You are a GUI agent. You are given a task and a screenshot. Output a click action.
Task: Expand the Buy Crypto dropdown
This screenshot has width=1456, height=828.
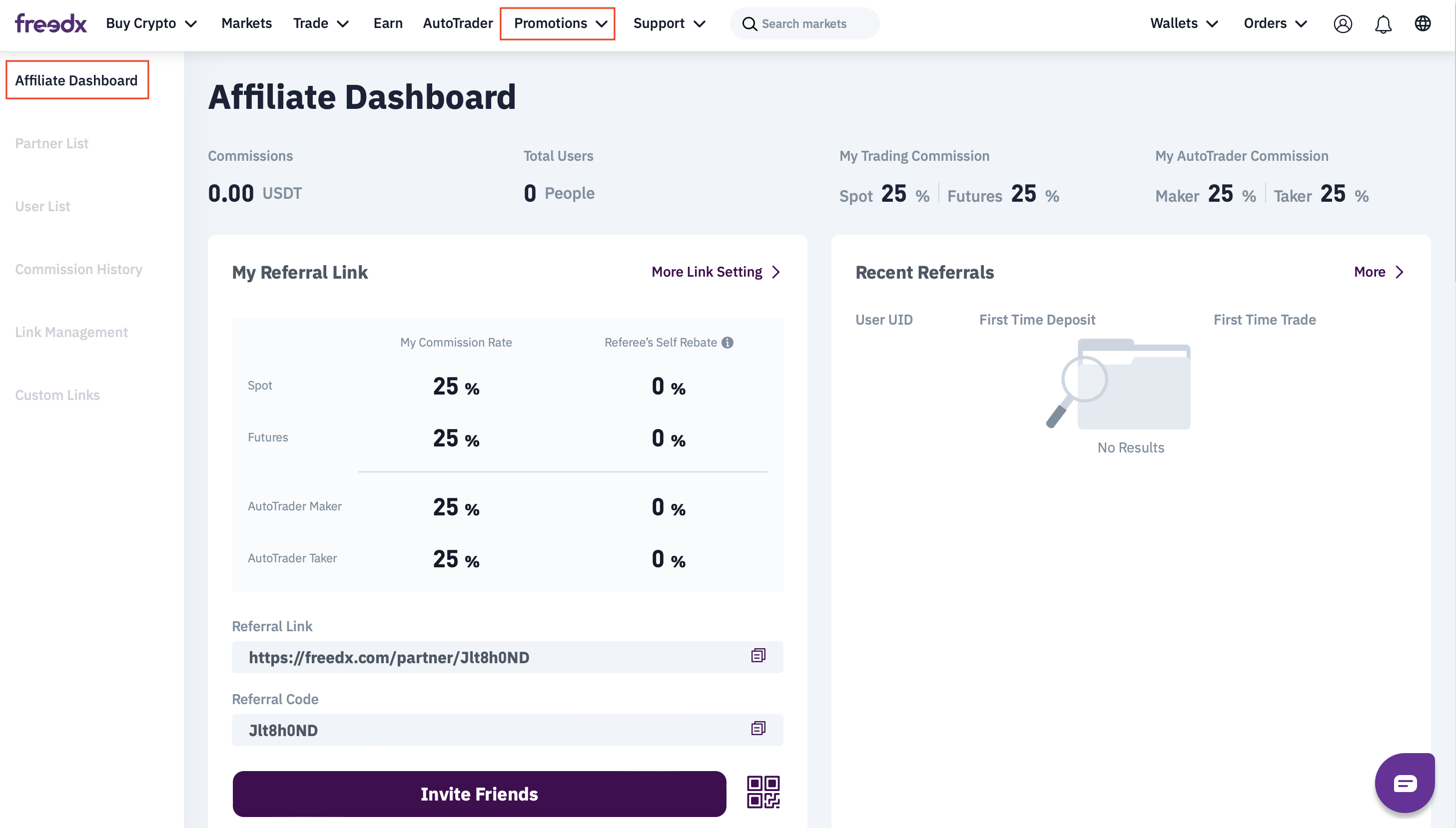click(151, 23)
